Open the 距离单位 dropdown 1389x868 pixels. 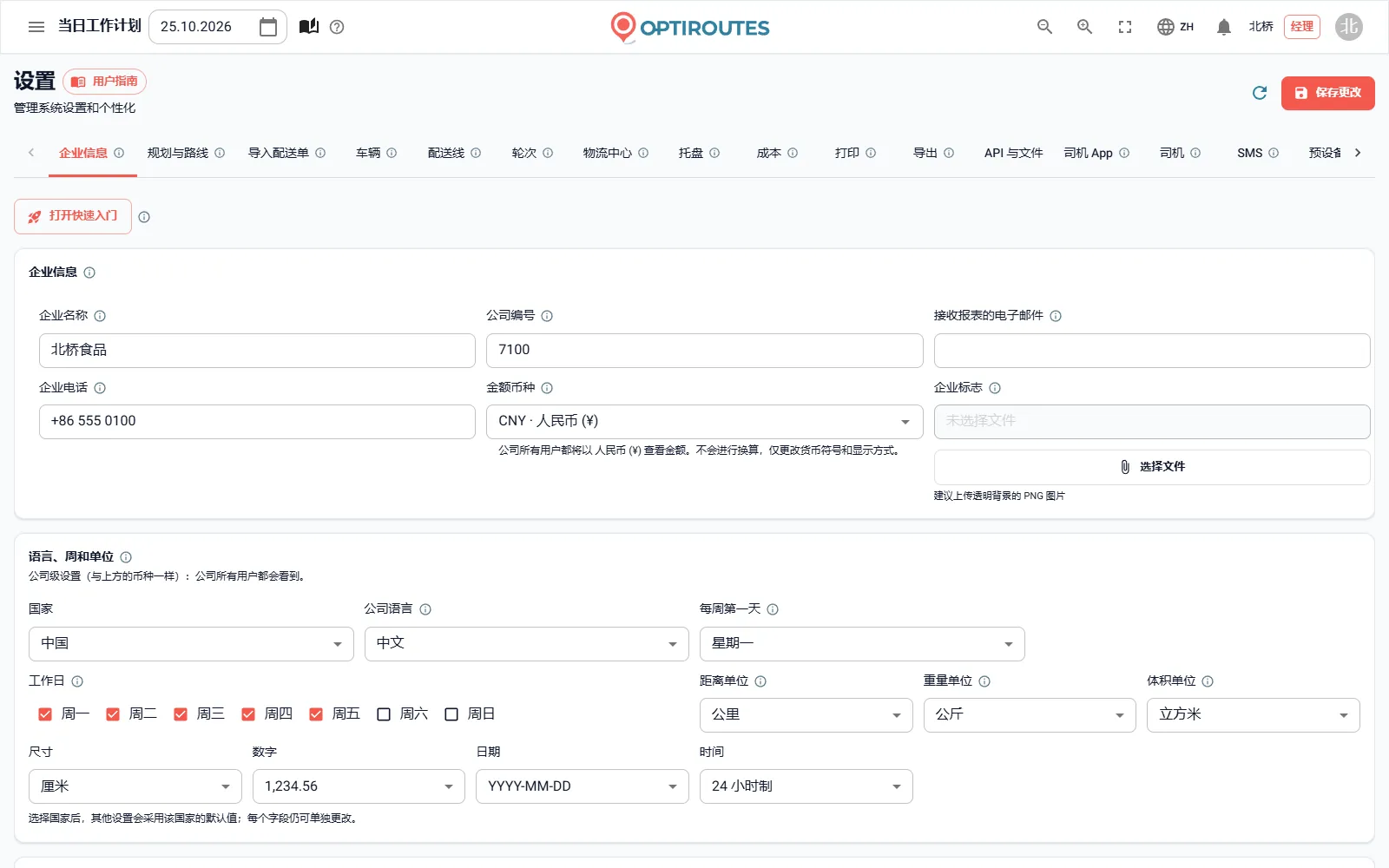pyautogui.click(x=806, y=715)
